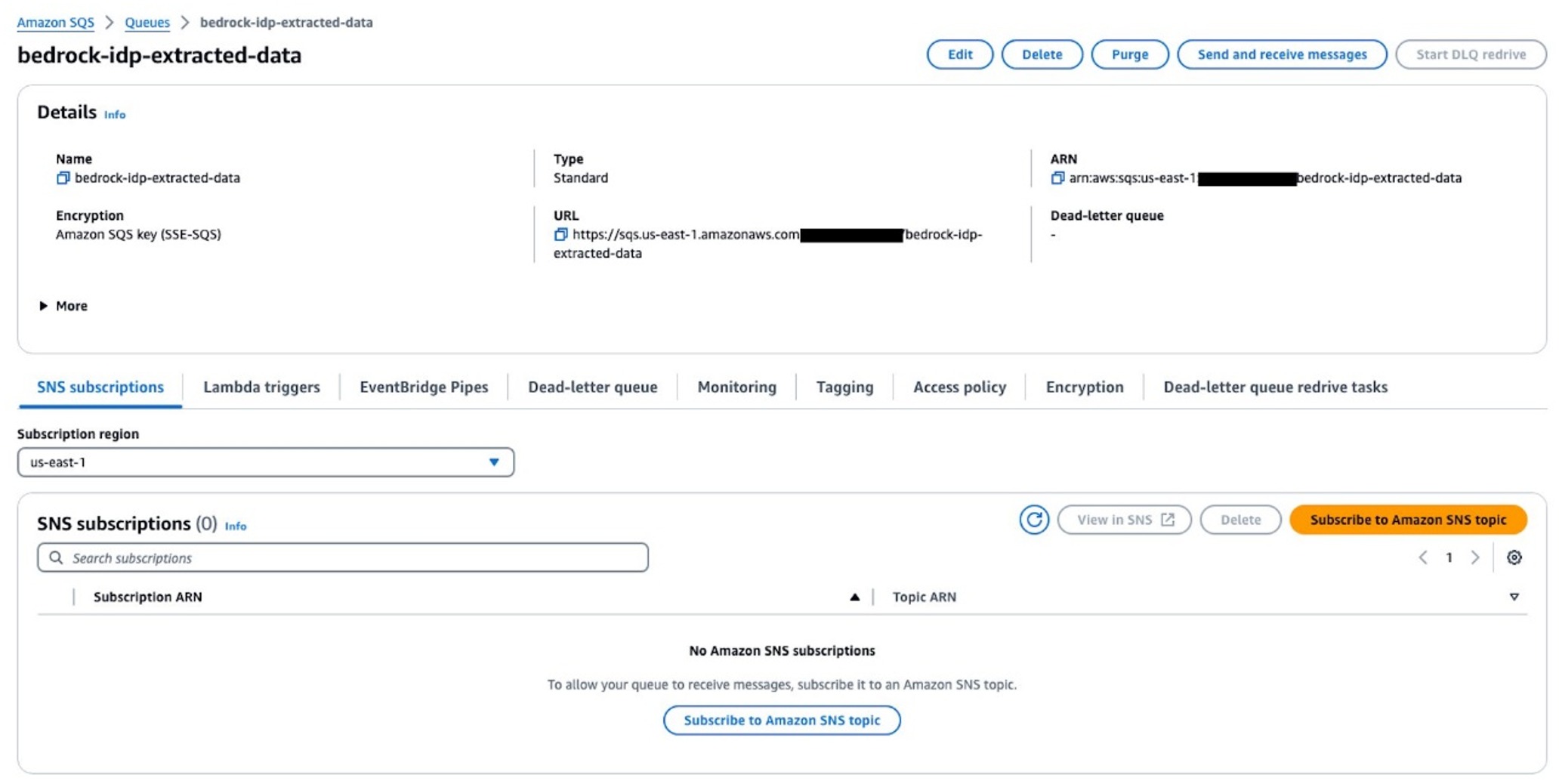Purge the queue messages
Viewport: 1559px width, 784px height.
pyautogui.click(x=1130, y=54)
